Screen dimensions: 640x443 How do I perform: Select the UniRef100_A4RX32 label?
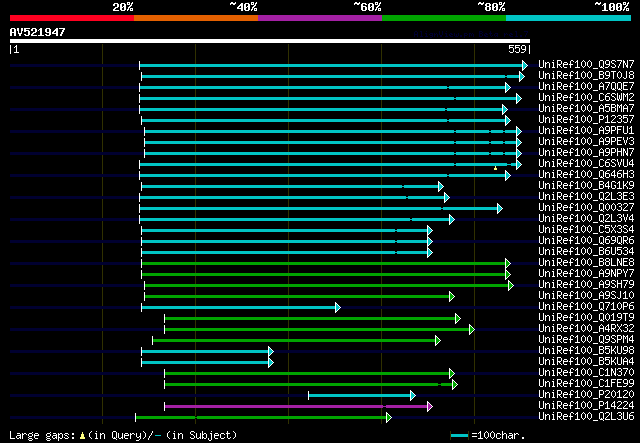click(586, 328)
